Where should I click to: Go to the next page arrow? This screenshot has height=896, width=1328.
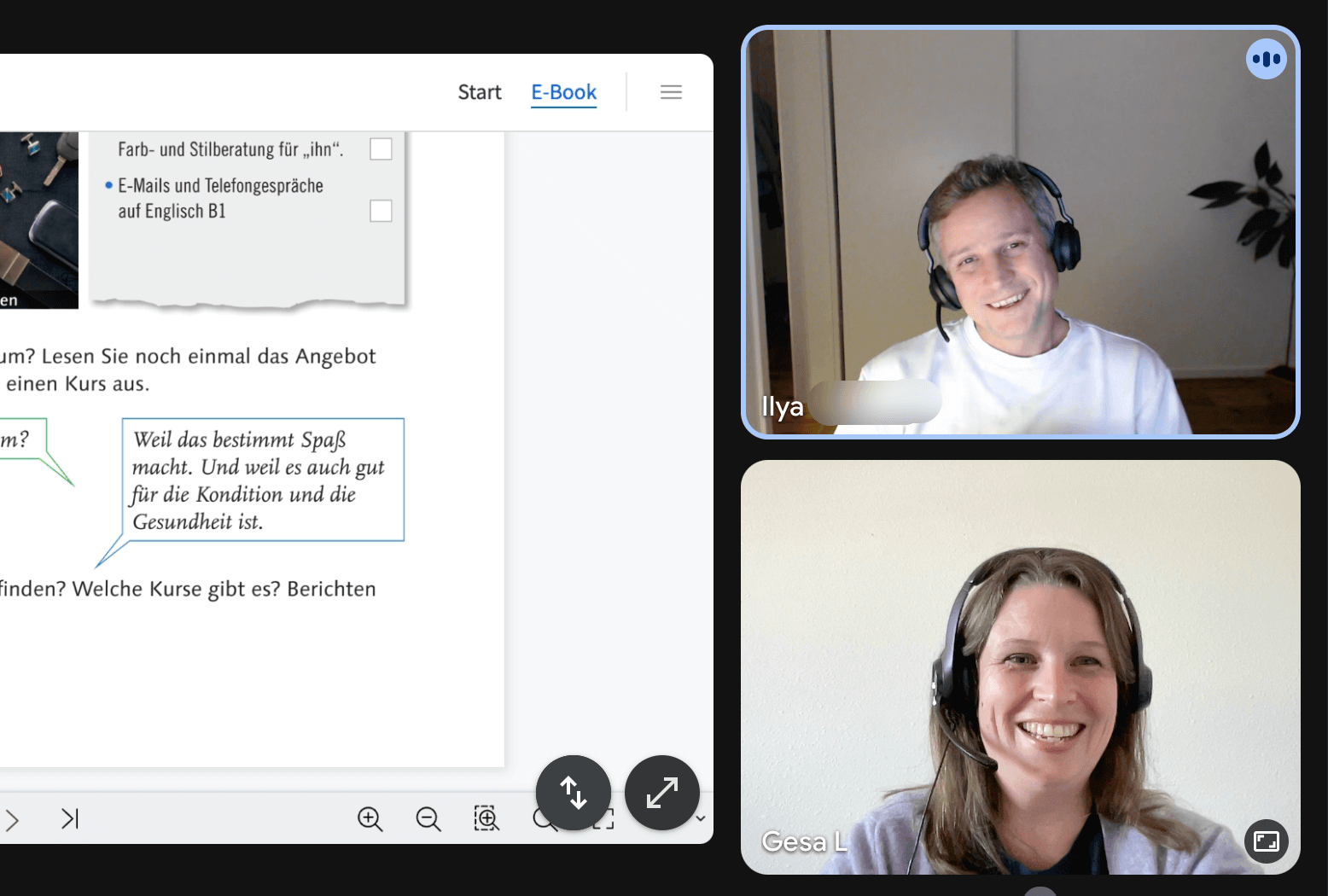click(12, 818)
